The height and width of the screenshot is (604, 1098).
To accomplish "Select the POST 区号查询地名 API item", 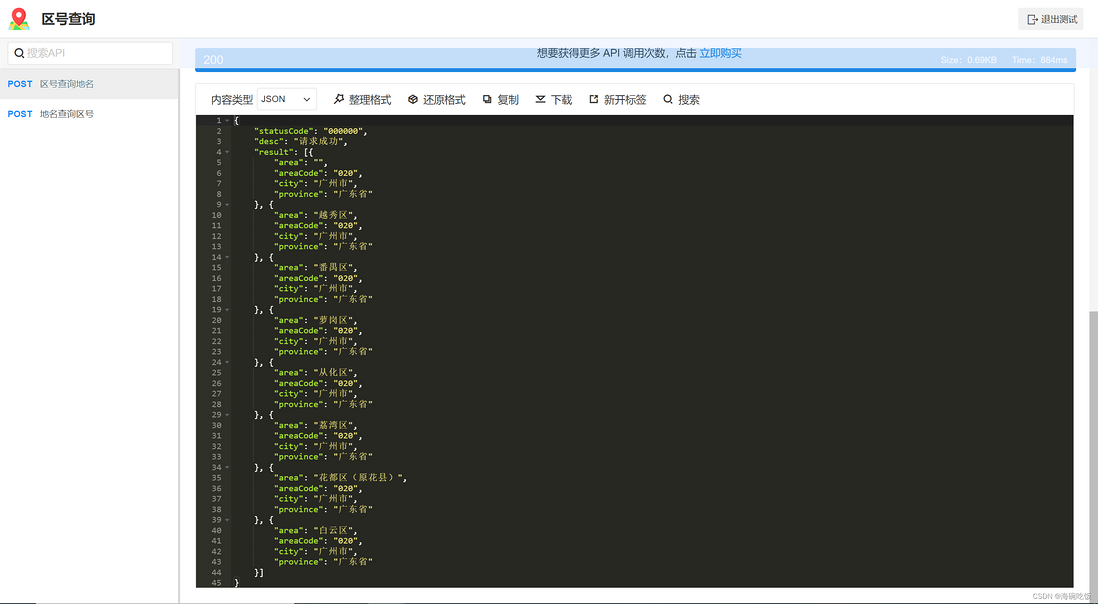I will click(x=89, y=84).
